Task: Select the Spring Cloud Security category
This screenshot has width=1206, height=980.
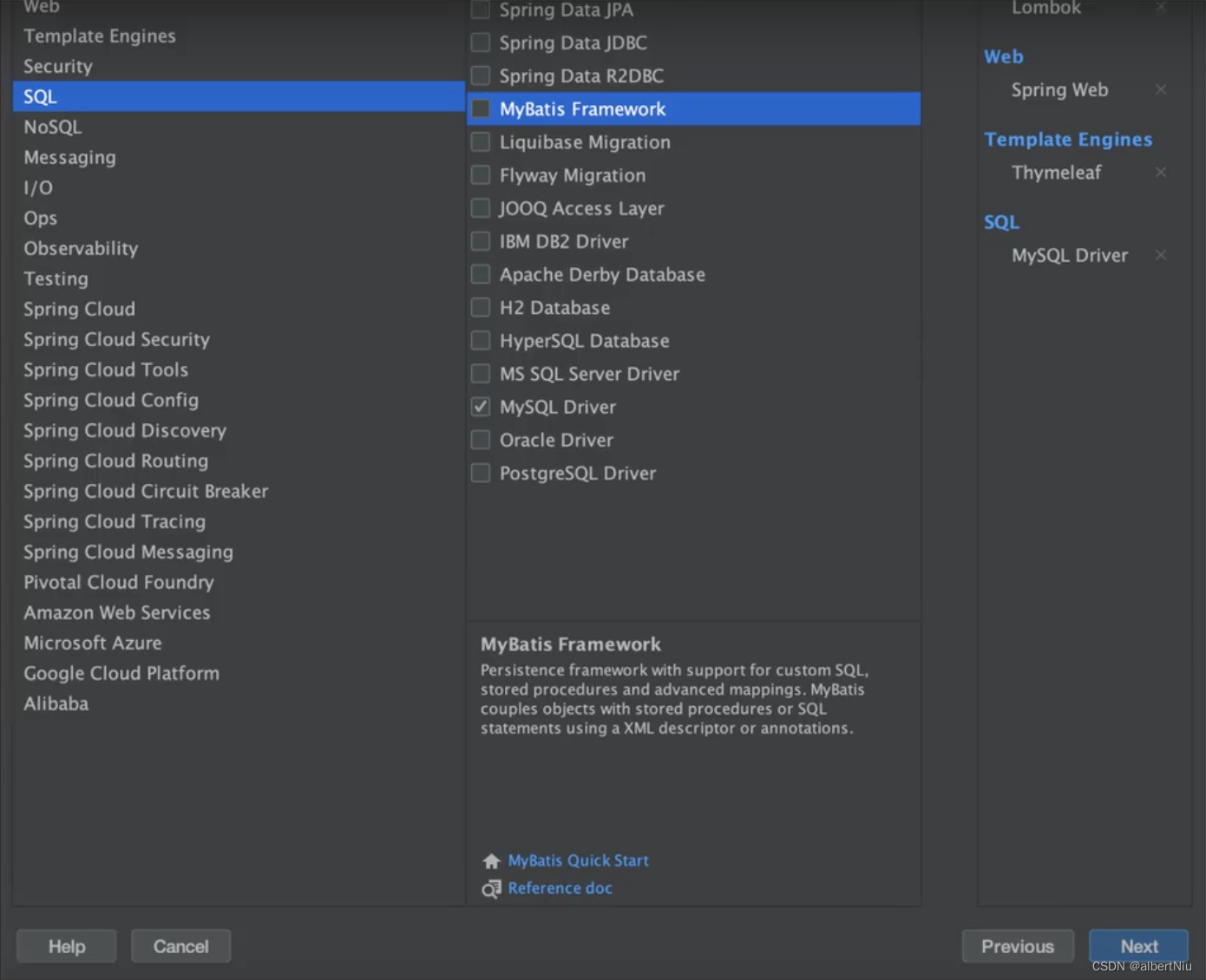Action: click(239, 340)
